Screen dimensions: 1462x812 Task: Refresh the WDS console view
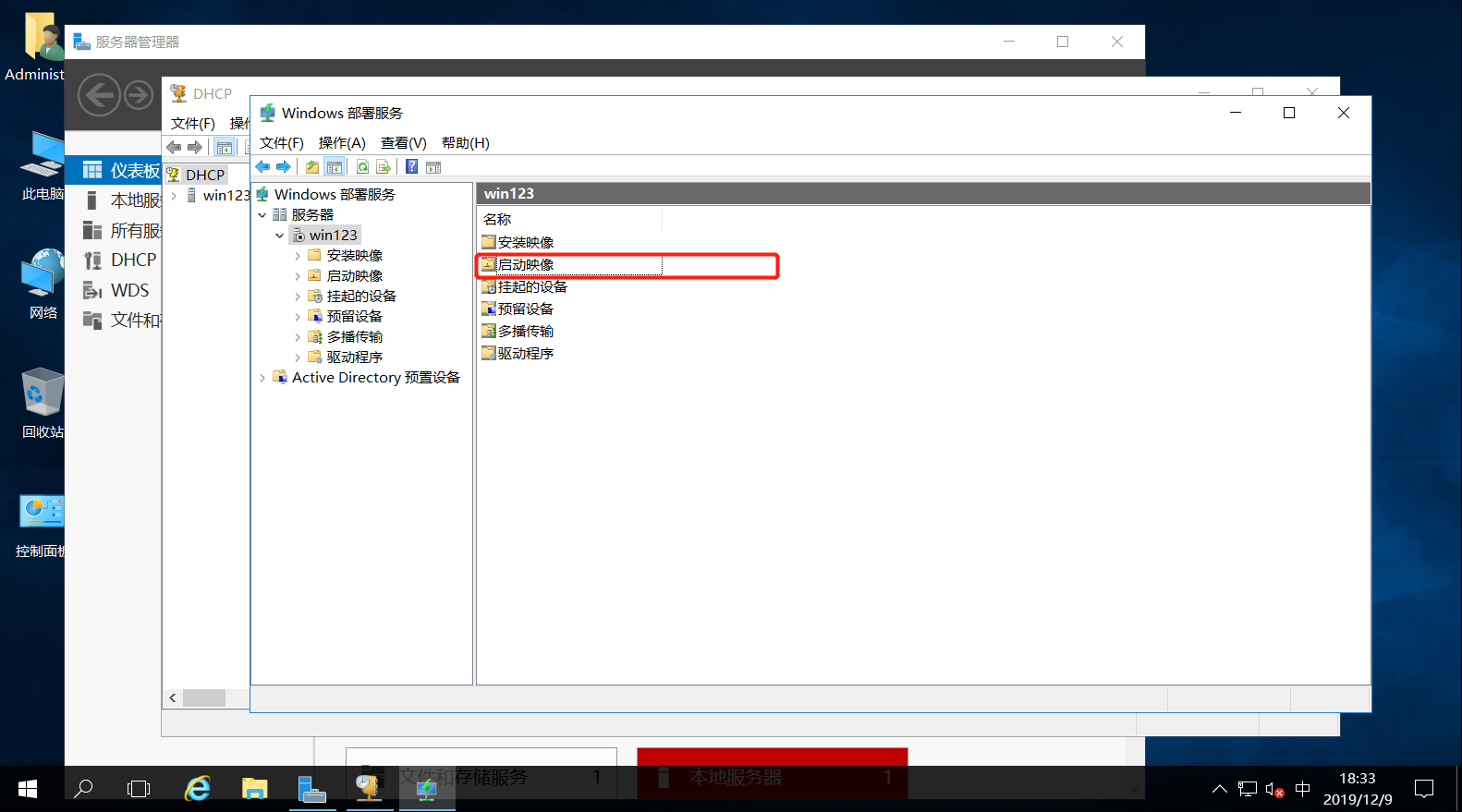[x=362, y=167]
